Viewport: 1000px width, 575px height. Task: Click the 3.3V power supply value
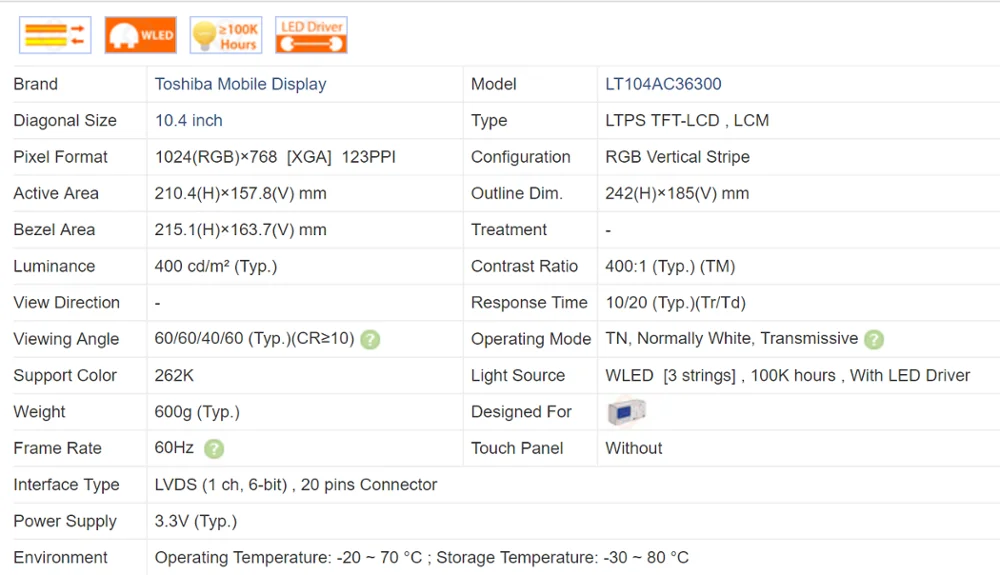pyautogui.click(x=196, y=521)
